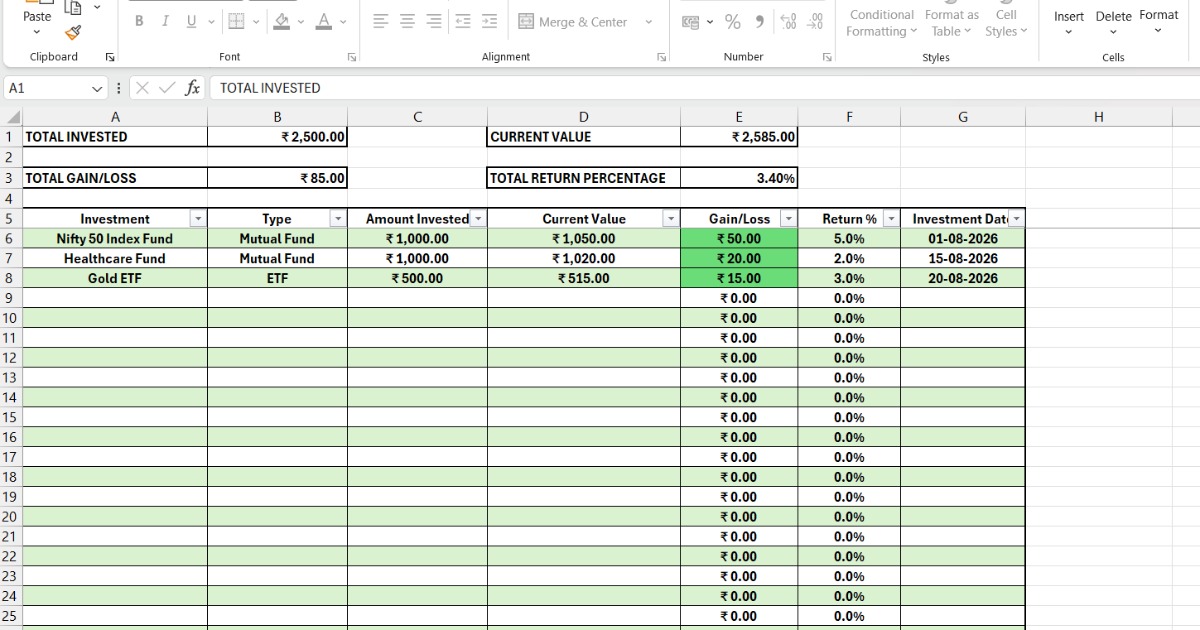Center align text
1200x630 pixels.
click(407, 21)
